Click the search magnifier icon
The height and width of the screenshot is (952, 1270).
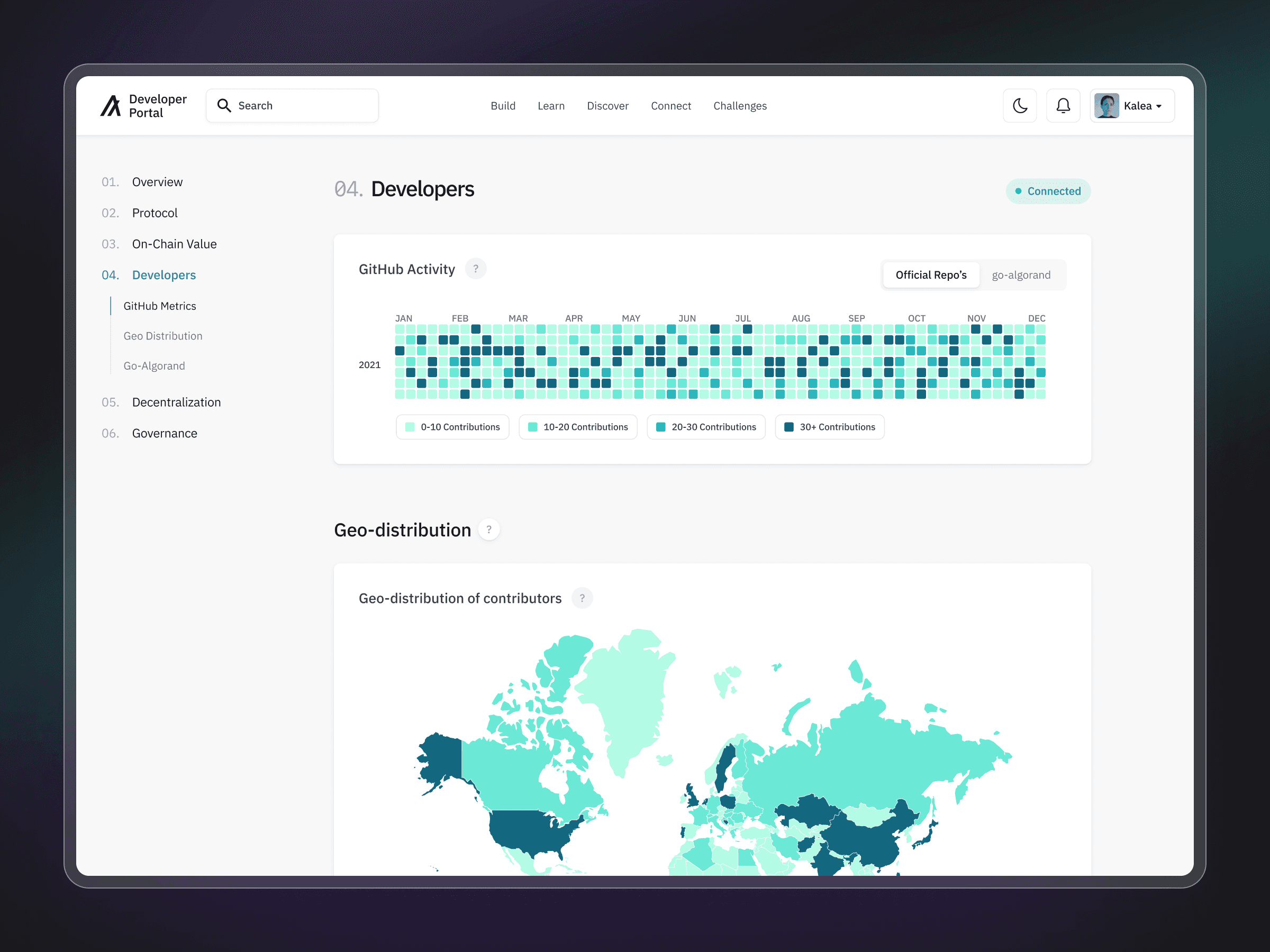point(224,106)
